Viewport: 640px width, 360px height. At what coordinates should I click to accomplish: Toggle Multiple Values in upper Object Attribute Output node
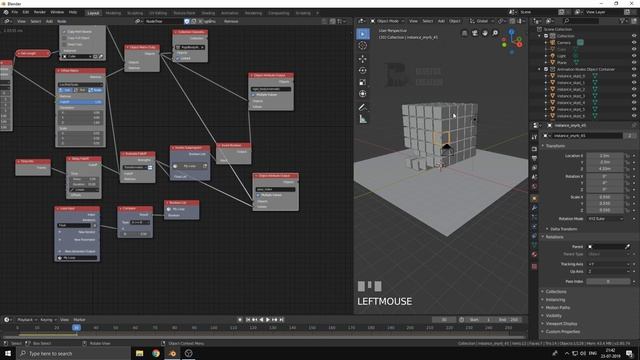[x=253, y=95]
